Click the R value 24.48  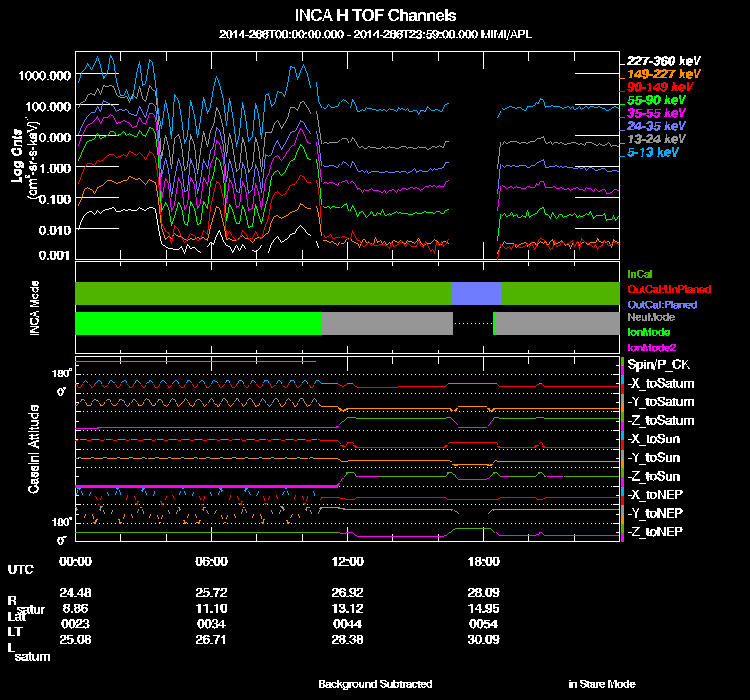75,593
